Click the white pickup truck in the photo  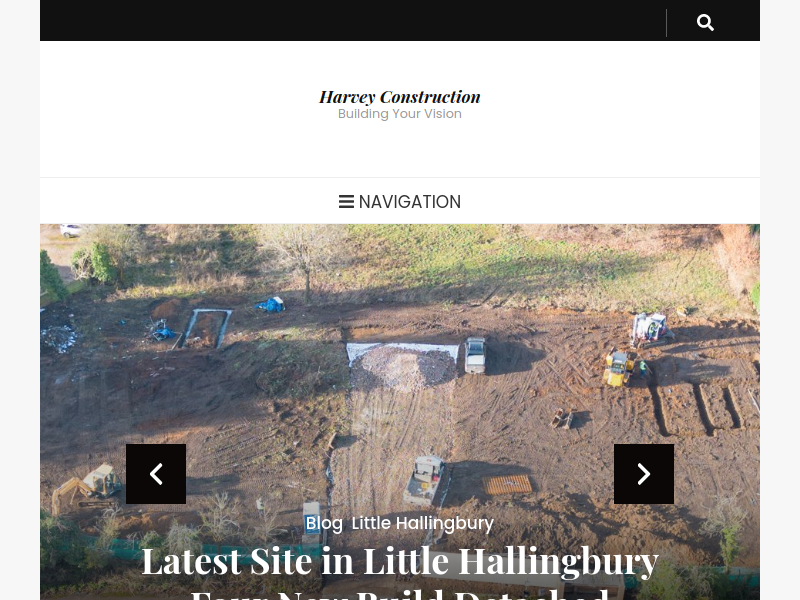475,355
